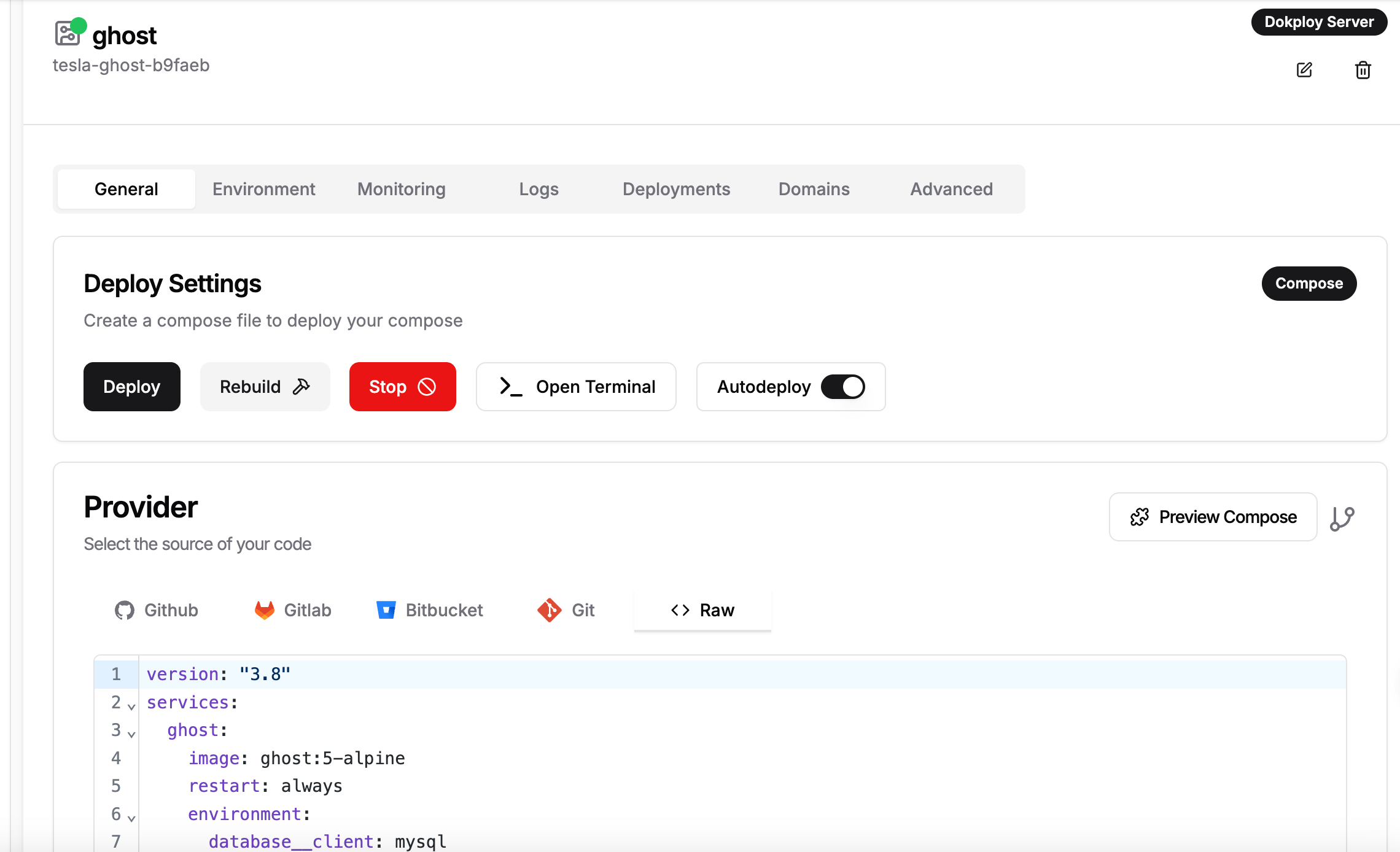Click the Git logo icon
This screenshot has width=1400, height=852.
(550, 610)
